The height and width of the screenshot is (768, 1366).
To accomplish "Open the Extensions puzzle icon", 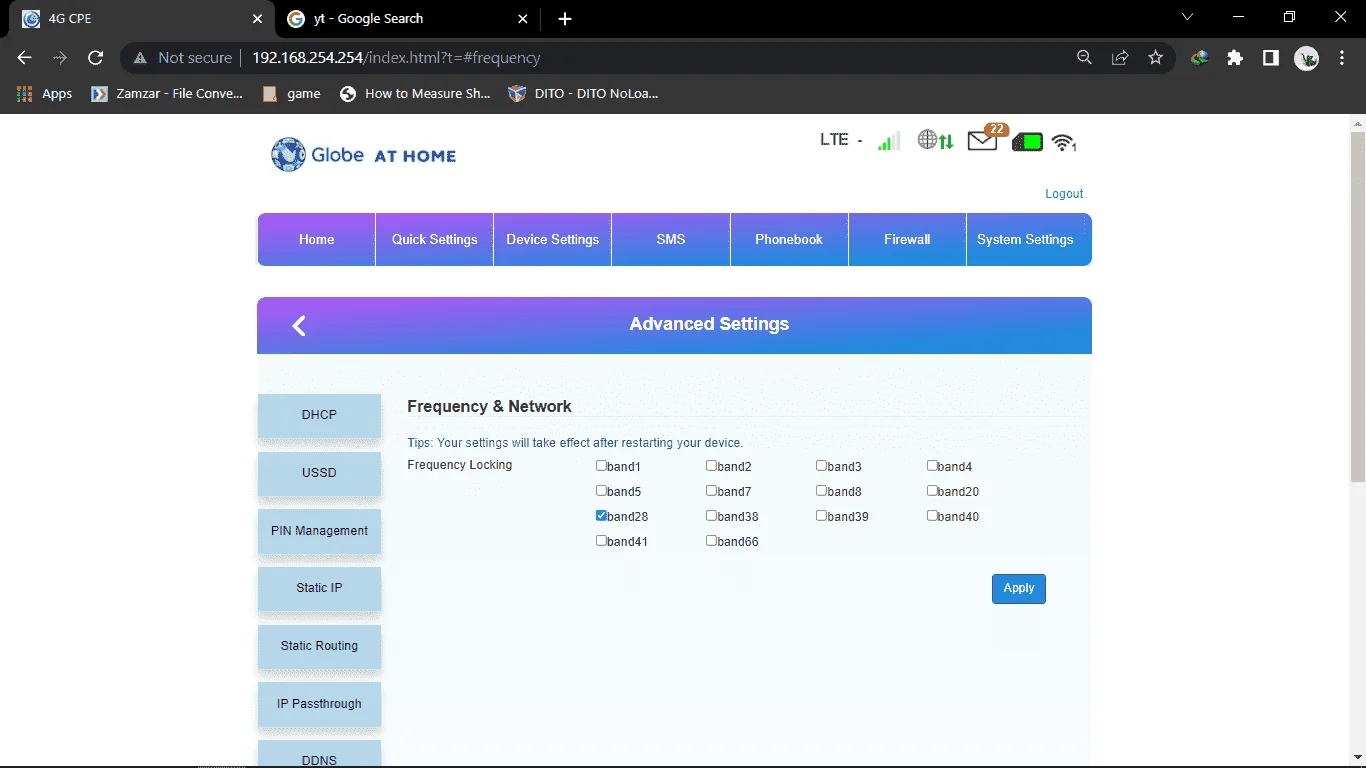I will pos(1235,58).
